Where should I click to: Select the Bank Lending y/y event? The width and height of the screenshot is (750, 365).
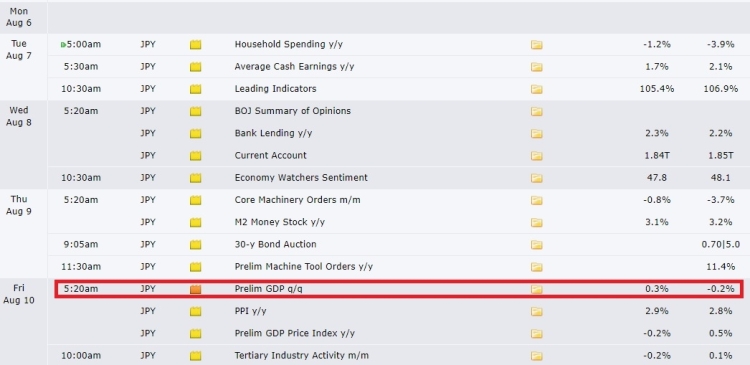[x=273, y=133]
